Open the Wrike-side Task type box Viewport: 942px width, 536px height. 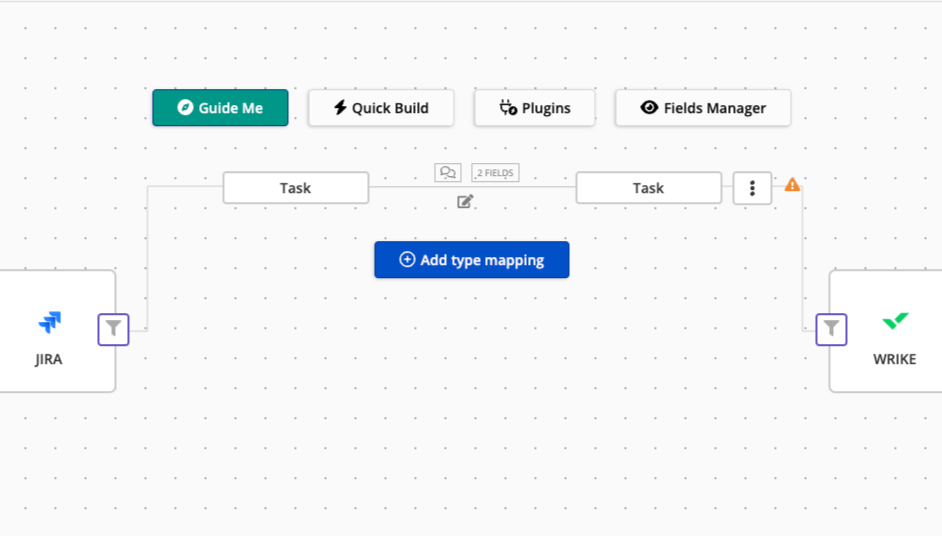(x=648, y=188)
